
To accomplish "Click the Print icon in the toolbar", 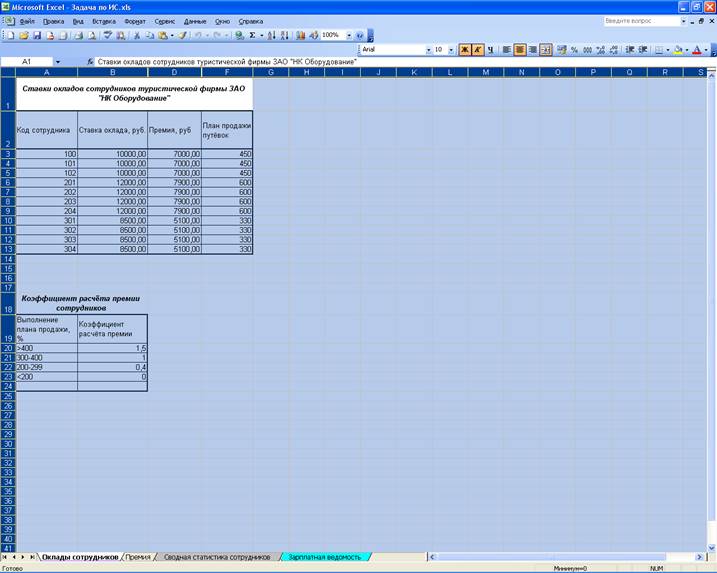I will [79, 35].
